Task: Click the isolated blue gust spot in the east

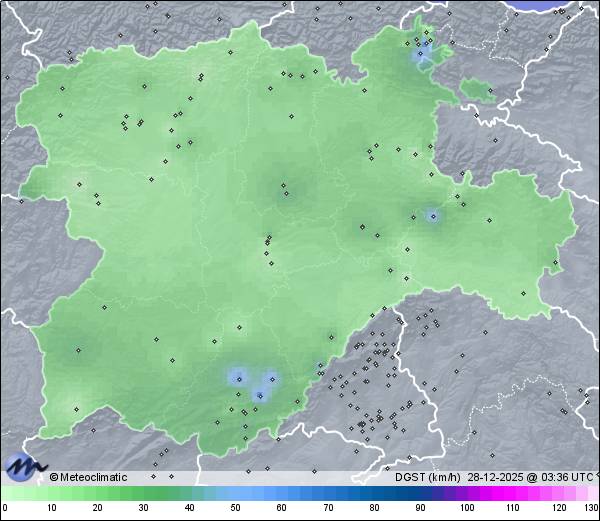Action: tap(432, 215)
